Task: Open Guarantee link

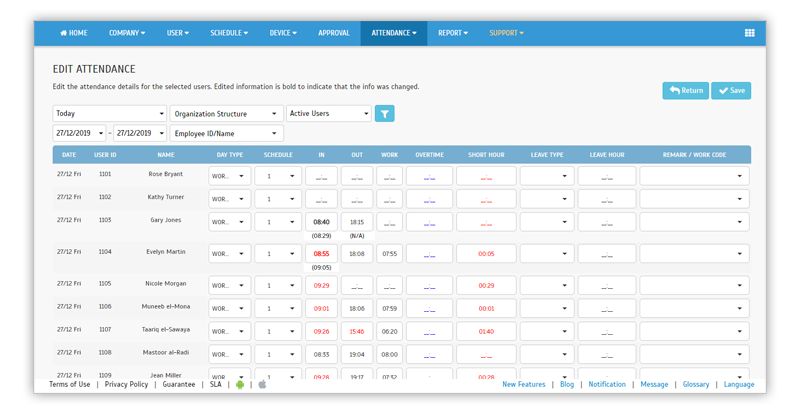Action: (179, 384)
